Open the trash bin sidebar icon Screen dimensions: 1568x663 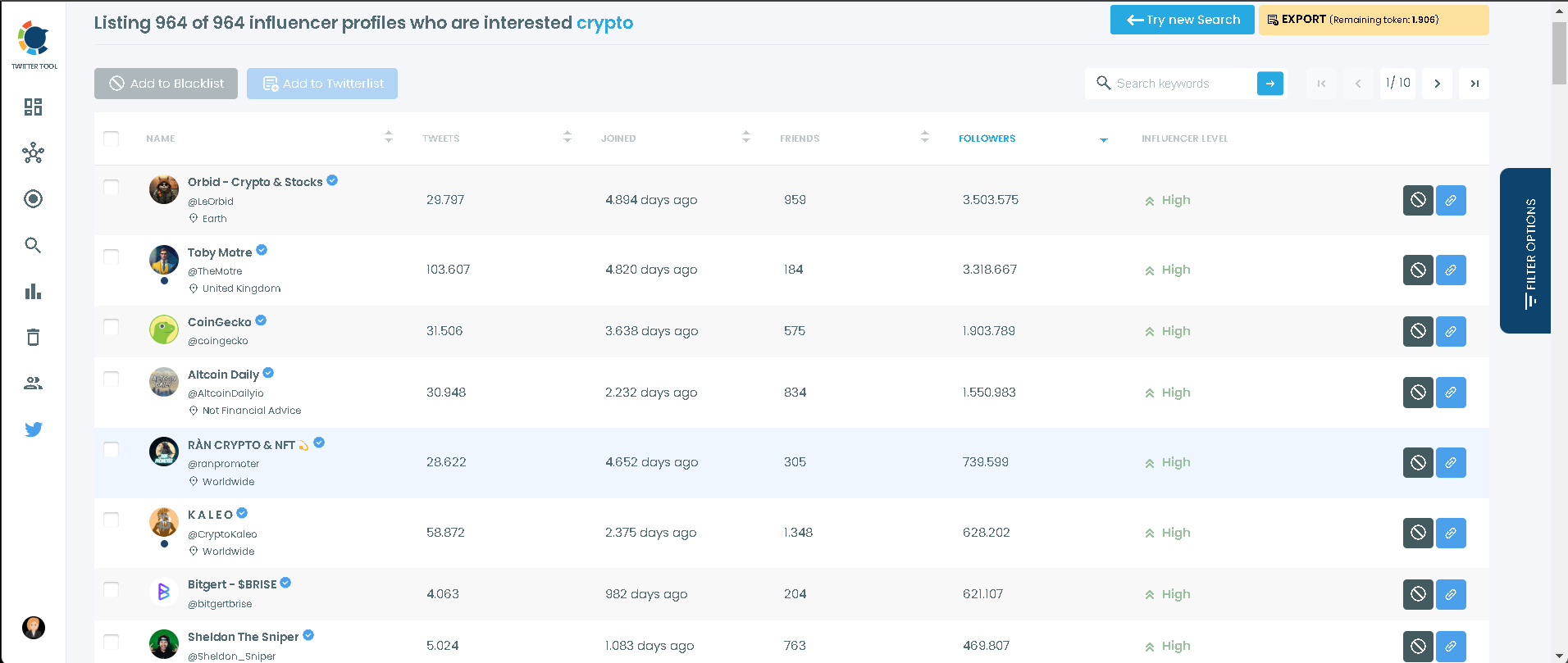pos(33,337)
